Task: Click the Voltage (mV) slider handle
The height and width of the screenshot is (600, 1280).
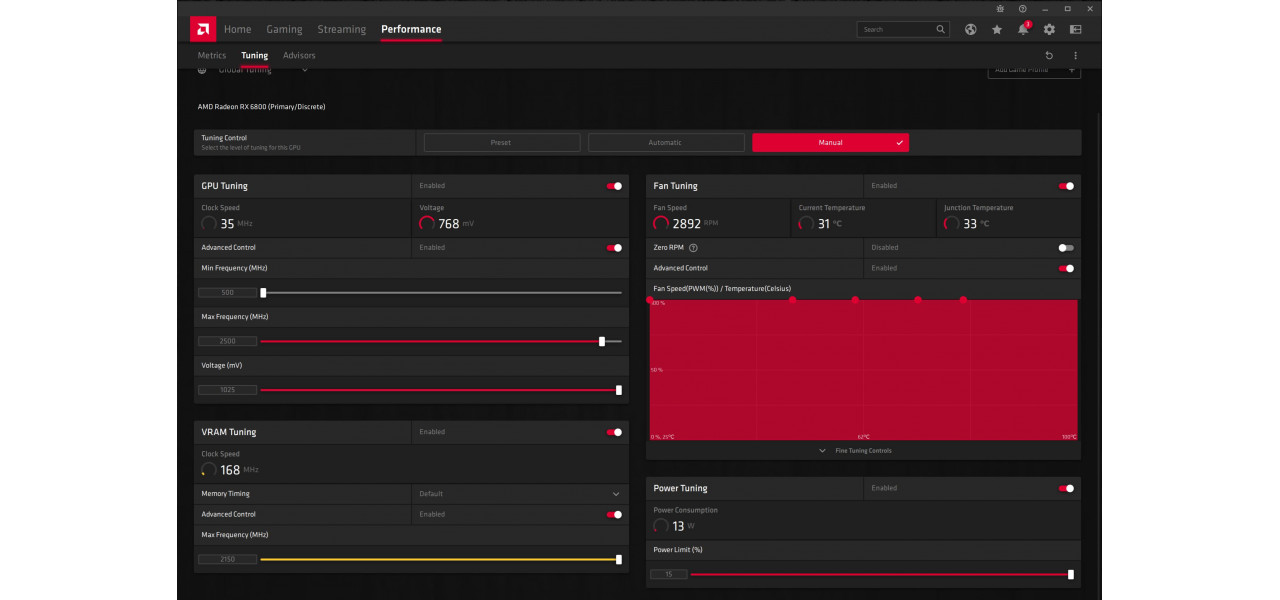Action: [x=619, y=390]
